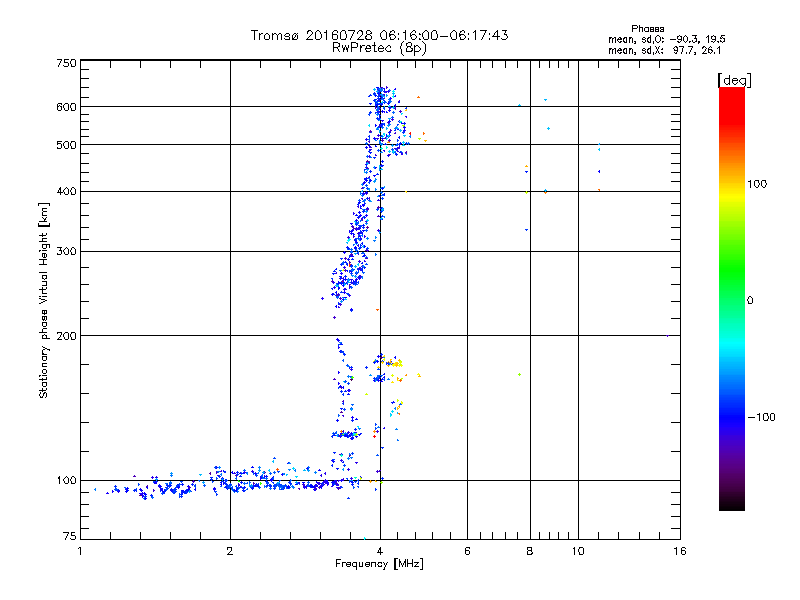800x600 pixels.
Task: Click the rainbow phase colorbar
Action: [732, 299]
